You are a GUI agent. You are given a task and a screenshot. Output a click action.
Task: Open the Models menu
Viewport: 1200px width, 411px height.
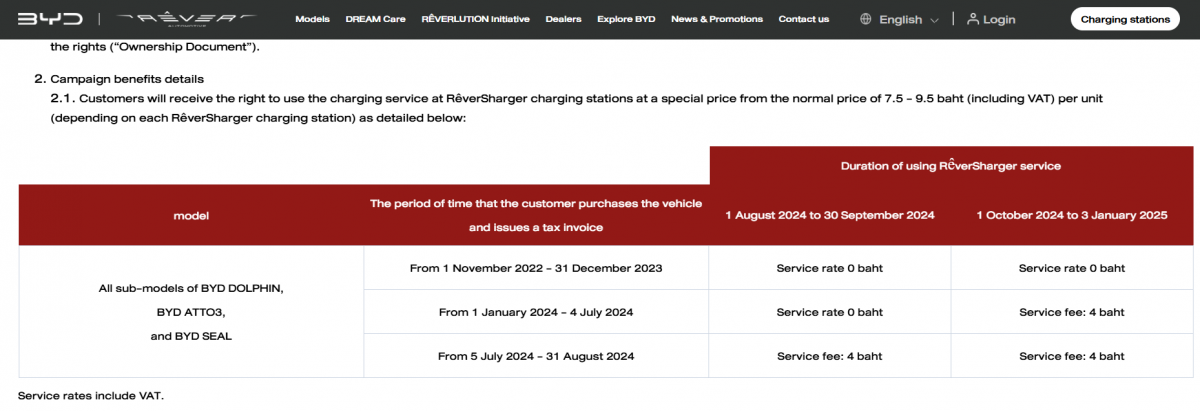click(313, 19)
